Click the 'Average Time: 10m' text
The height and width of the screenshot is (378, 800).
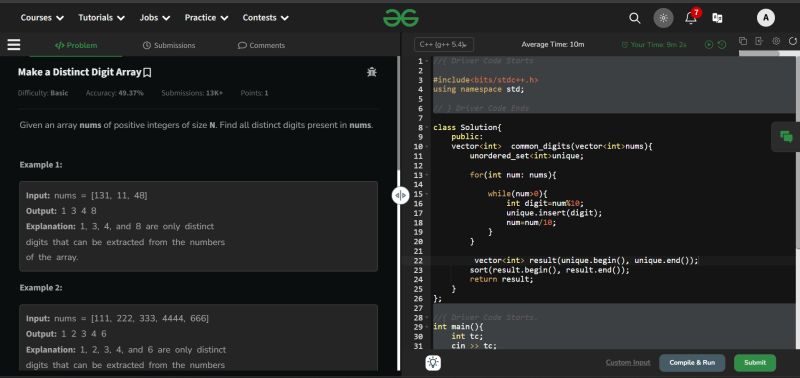coord(553,45)
